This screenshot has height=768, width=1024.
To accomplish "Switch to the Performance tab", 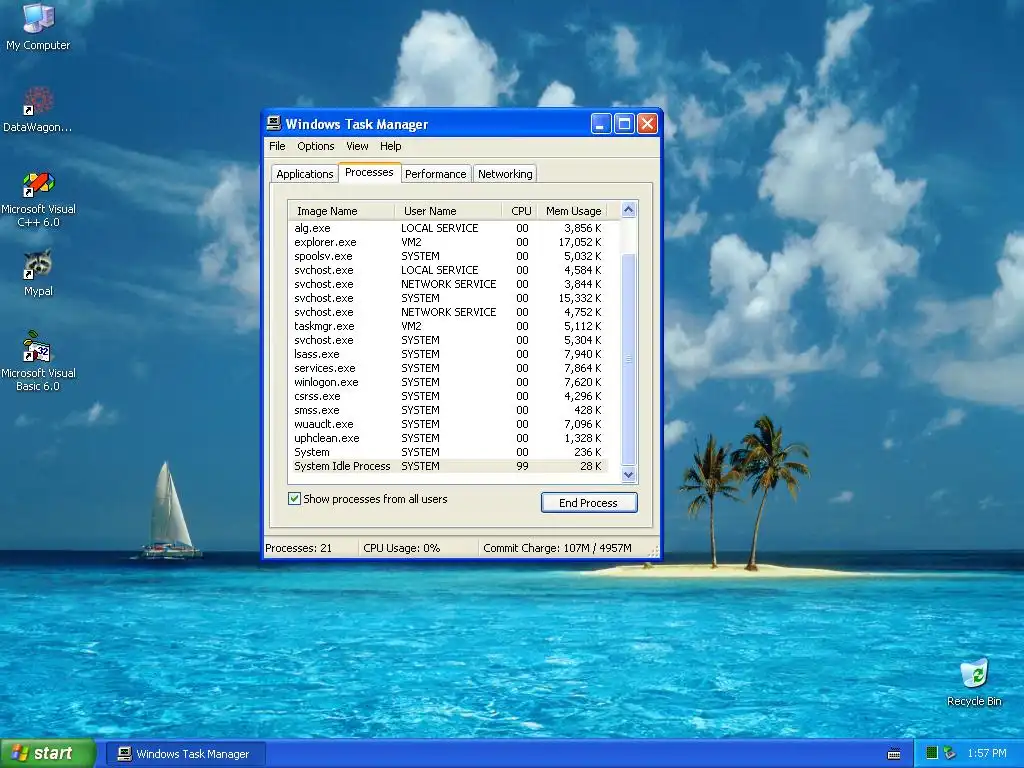I will click(x=436, y=174).
